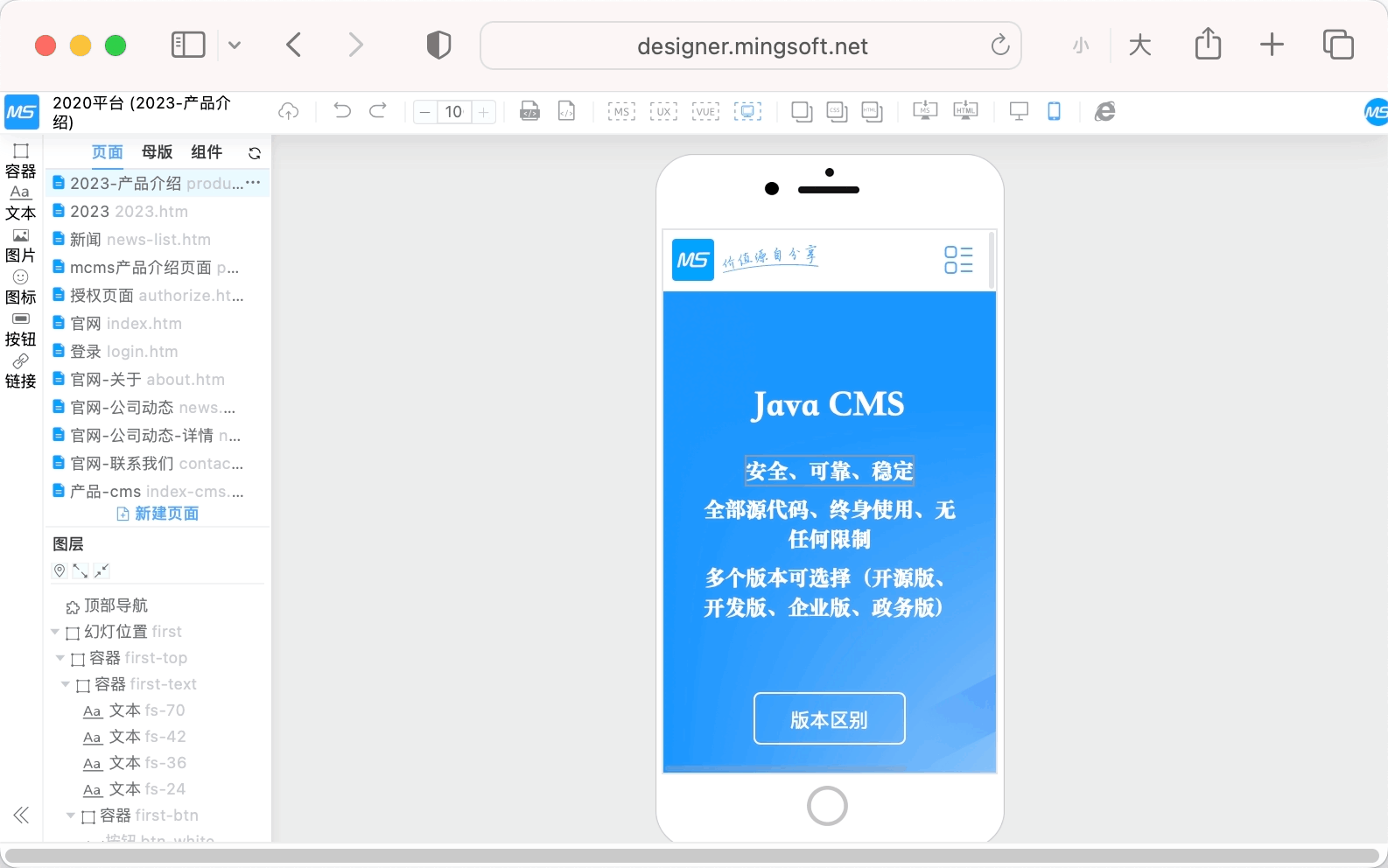1388x868 pixels.
Task: Collapse the 幻灯位置 first layer
Action: pos(56,632)
